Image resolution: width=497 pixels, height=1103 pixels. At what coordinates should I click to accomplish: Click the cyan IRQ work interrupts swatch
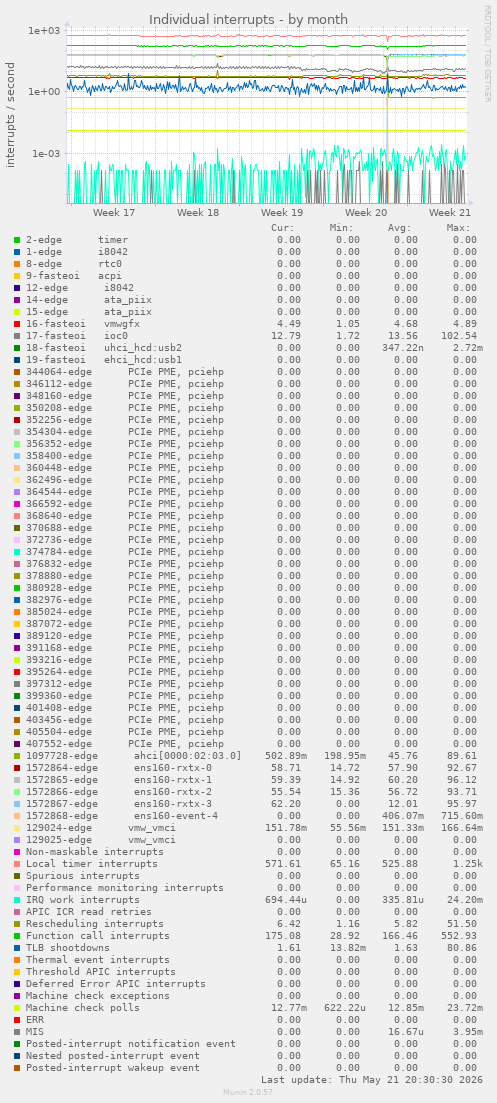(x=16, y=900)
